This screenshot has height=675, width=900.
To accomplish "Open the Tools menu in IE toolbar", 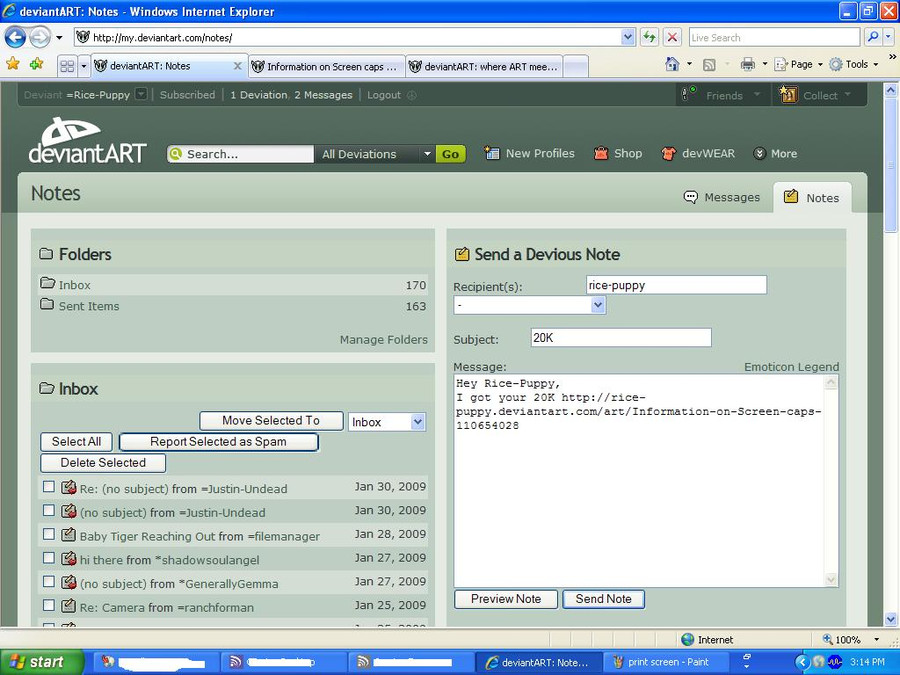I will (x=854, y=64).
